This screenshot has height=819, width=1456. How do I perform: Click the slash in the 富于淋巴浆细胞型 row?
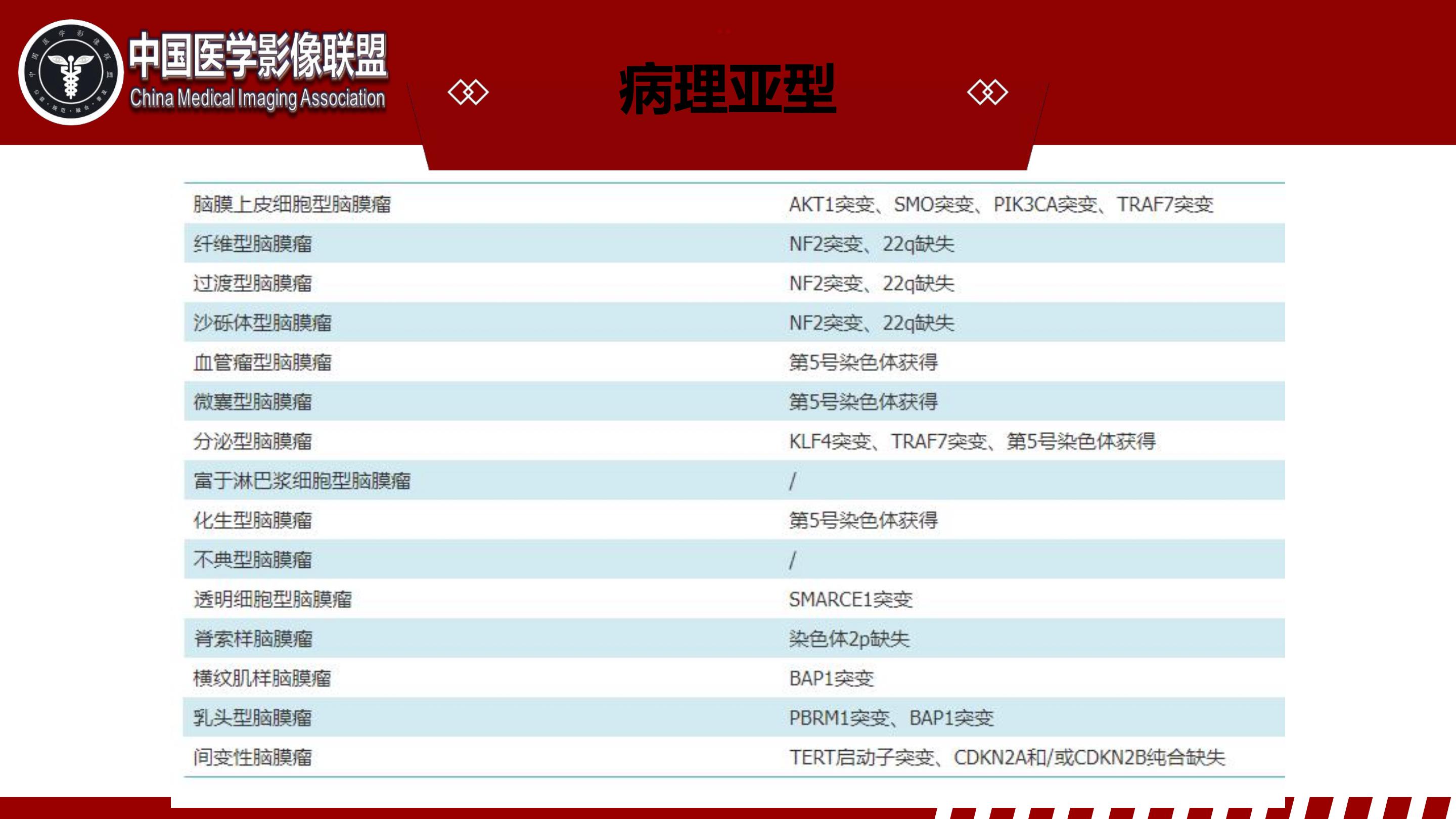(x=792, y=481)
